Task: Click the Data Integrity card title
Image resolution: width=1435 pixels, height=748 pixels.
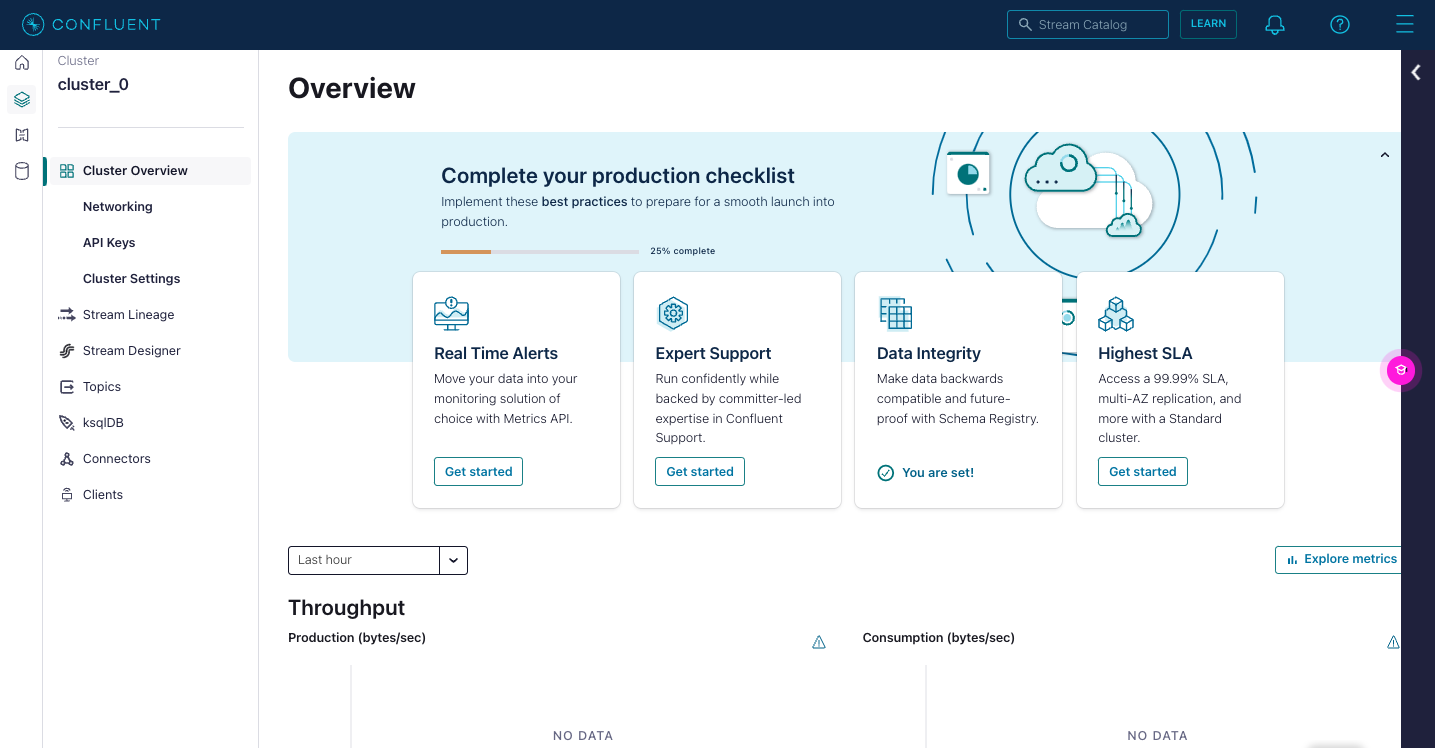Action: point(929,354)
